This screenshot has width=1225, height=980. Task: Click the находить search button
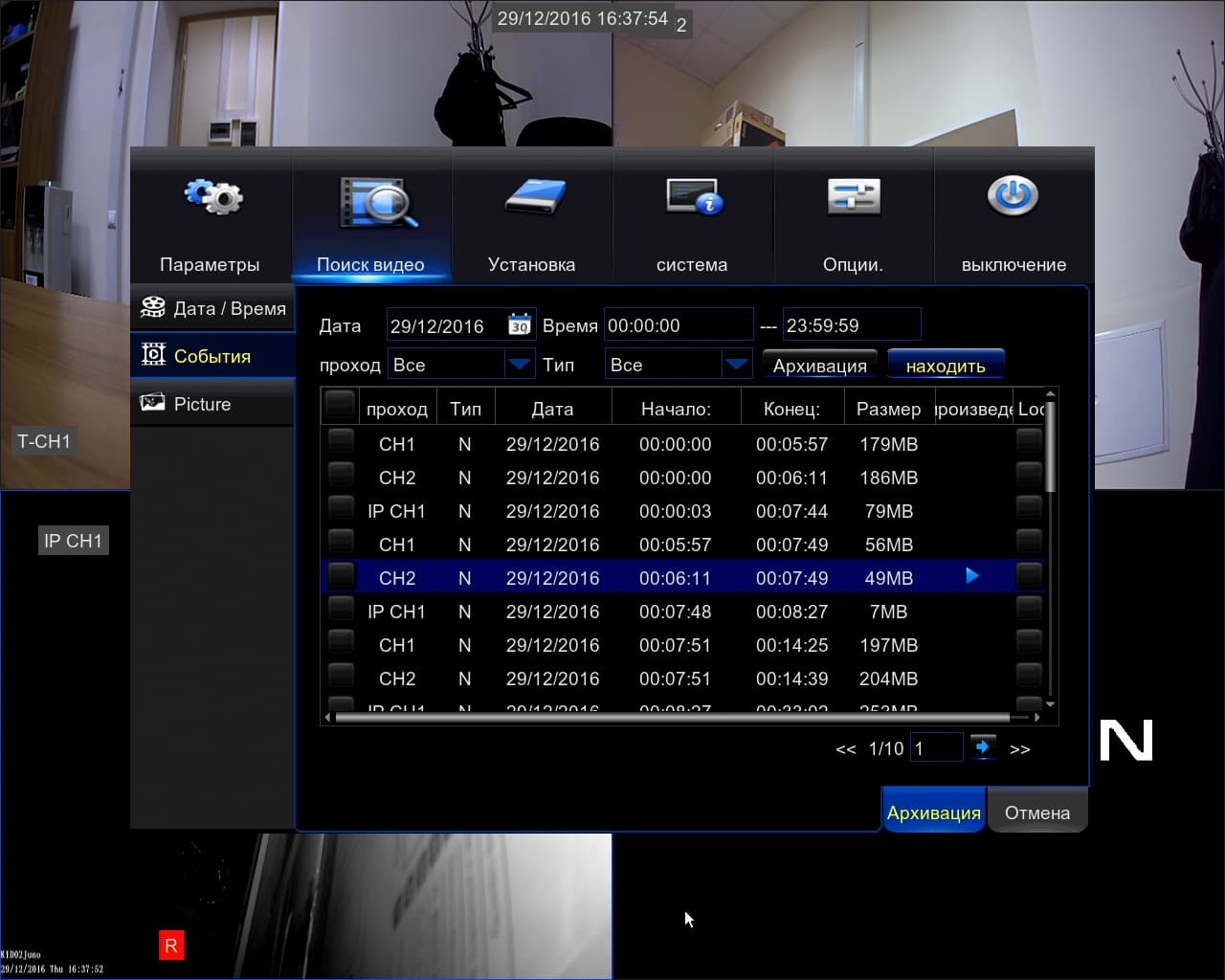click(946, 366)
